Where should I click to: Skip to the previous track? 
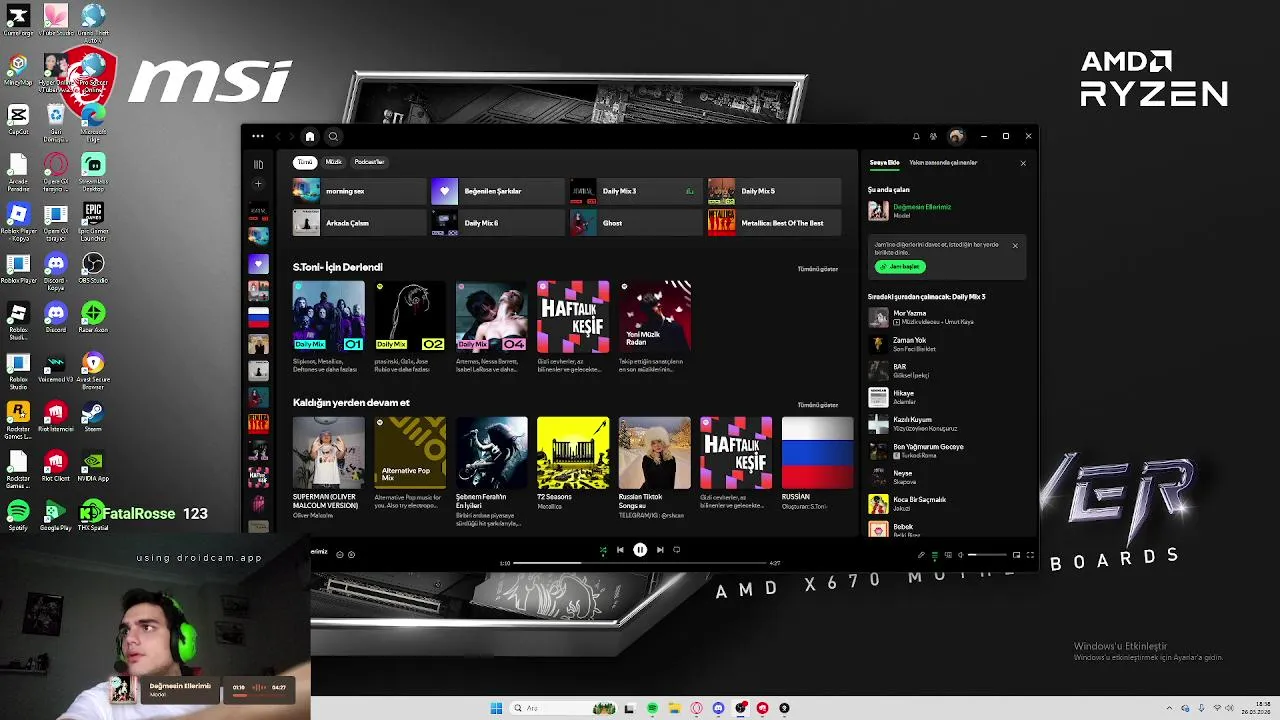pos(620,550)
